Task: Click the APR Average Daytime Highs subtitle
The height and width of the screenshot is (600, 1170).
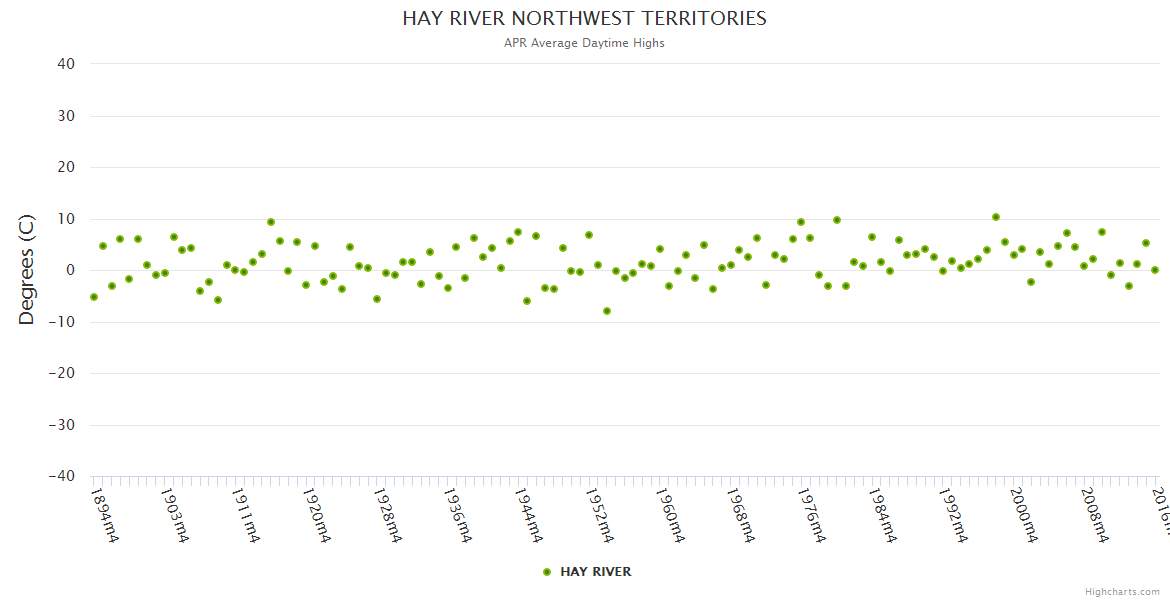Action: pyautogui.click(x=585, y=43)
